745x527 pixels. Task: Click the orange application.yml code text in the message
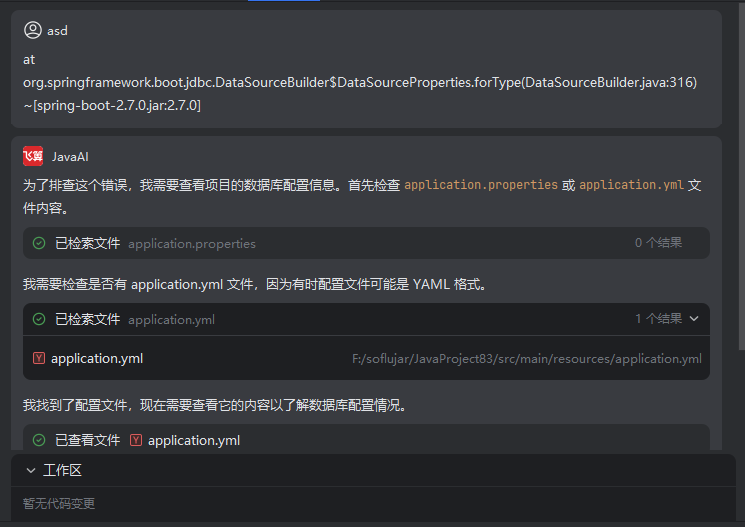[631, 185]
